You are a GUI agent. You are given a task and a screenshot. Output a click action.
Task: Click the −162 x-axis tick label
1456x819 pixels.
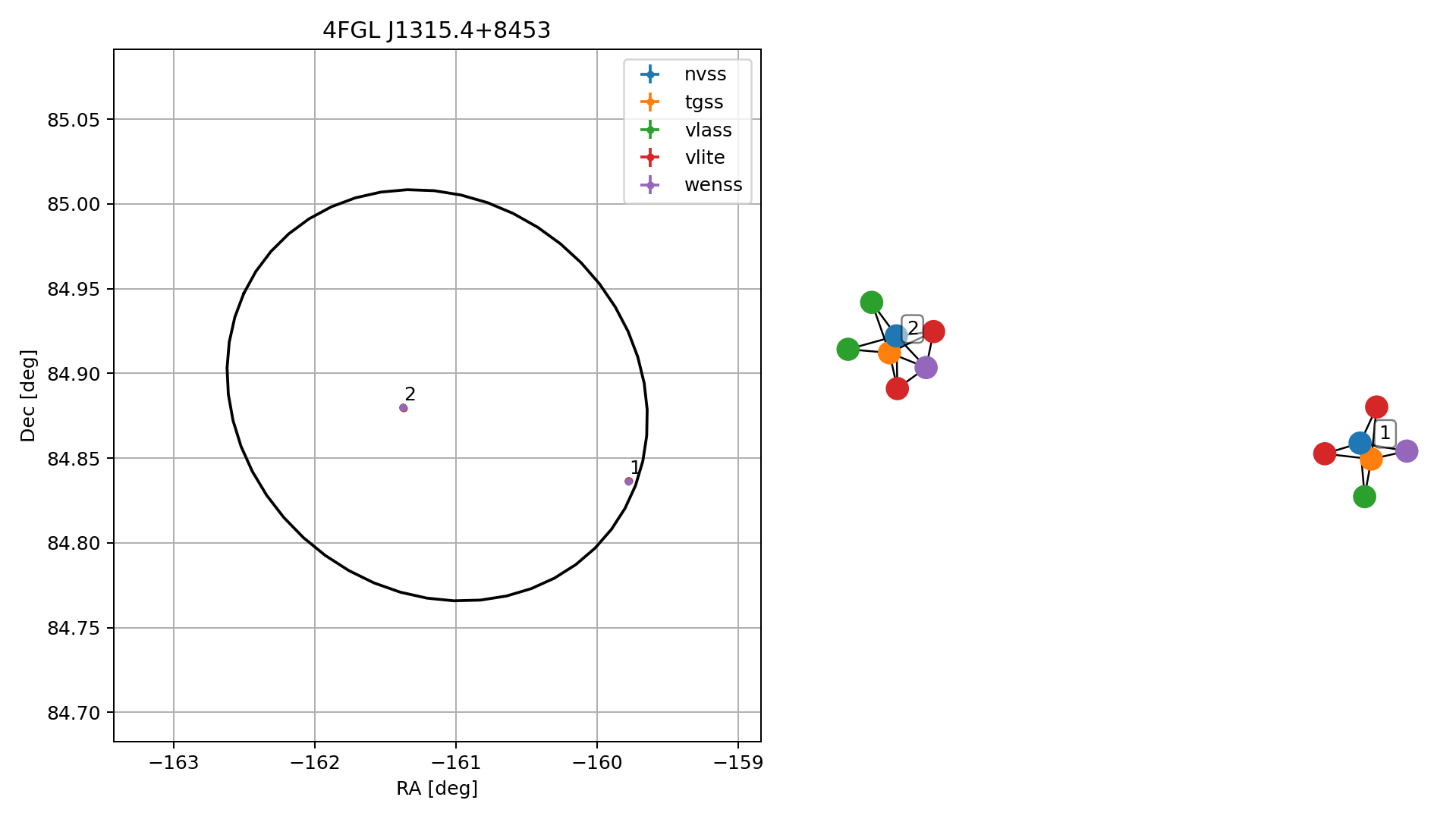[x=315, y=763]
